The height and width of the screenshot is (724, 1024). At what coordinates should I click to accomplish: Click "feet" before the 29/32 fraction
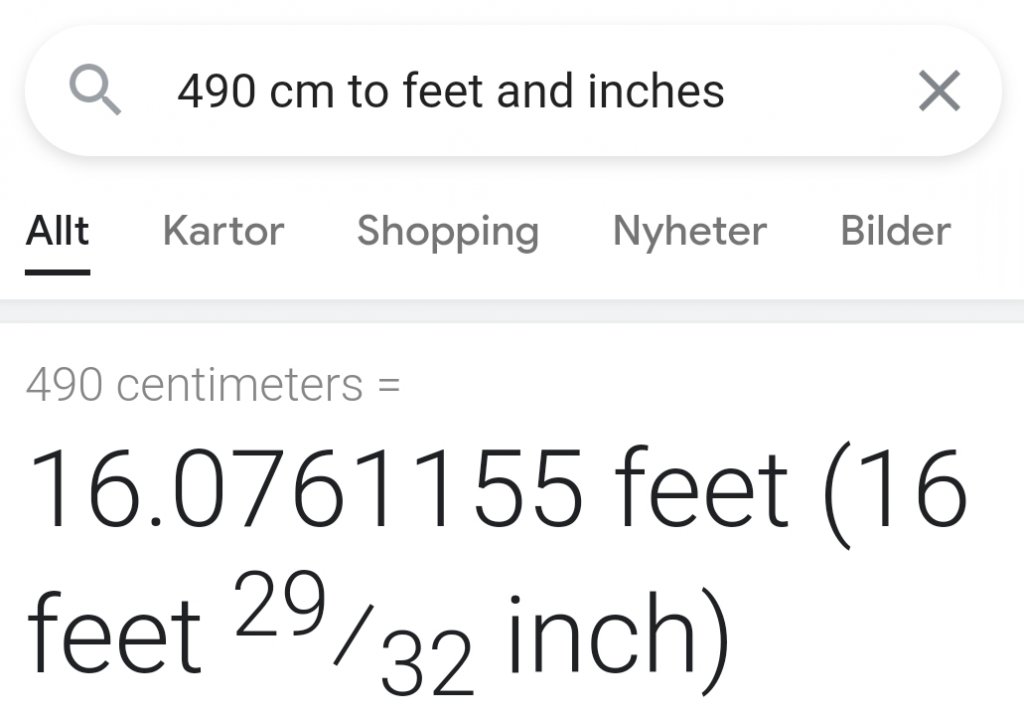click(114, 631)
